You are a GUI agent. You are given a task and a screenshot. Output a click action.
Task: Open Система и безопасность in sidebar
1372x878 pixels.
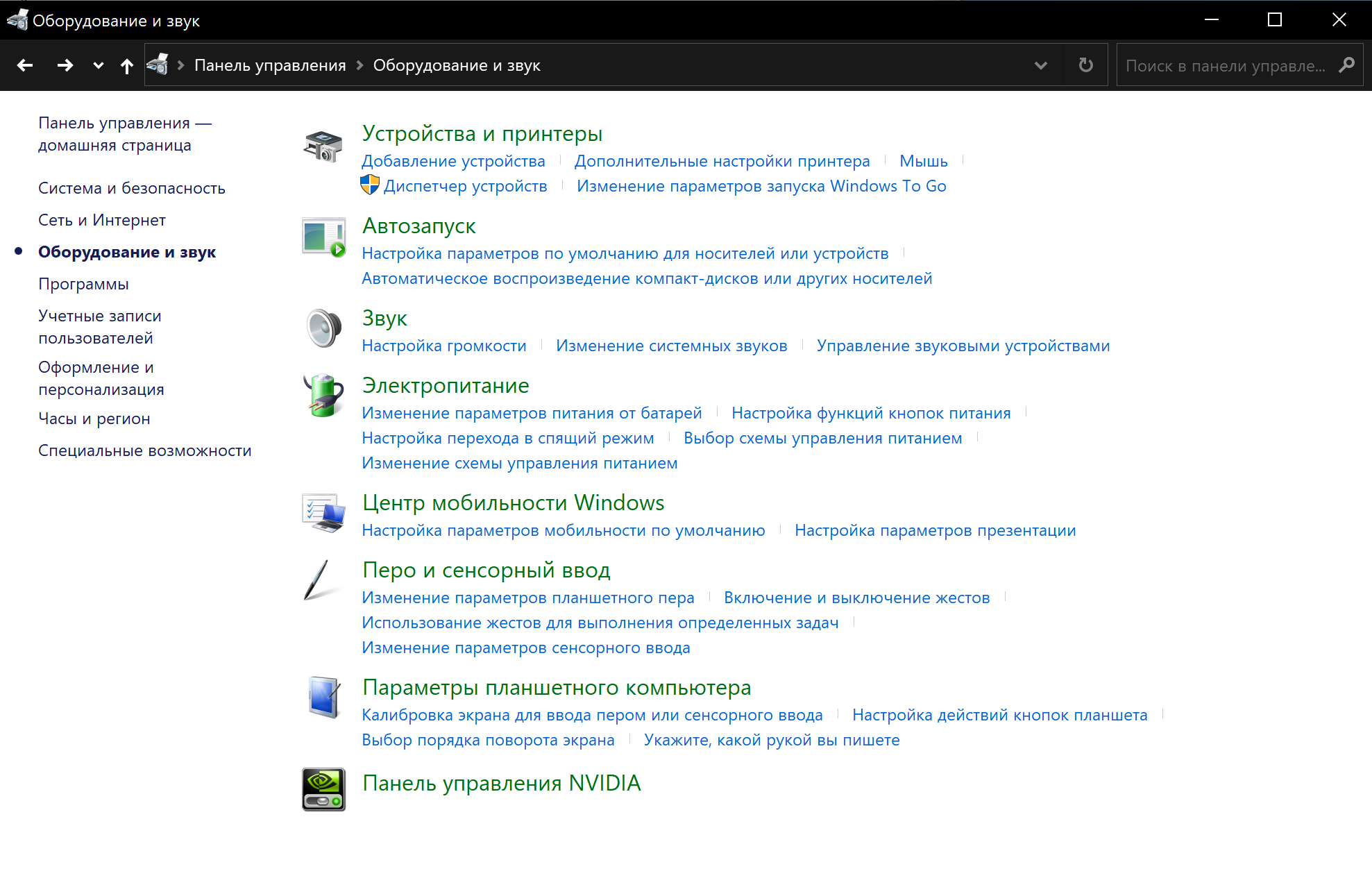(x=131, y=188)
